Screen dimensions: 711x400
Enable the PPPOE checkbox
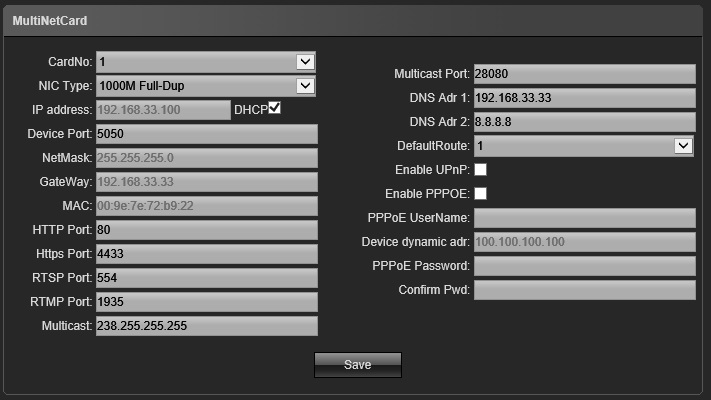tap(481, 194)
